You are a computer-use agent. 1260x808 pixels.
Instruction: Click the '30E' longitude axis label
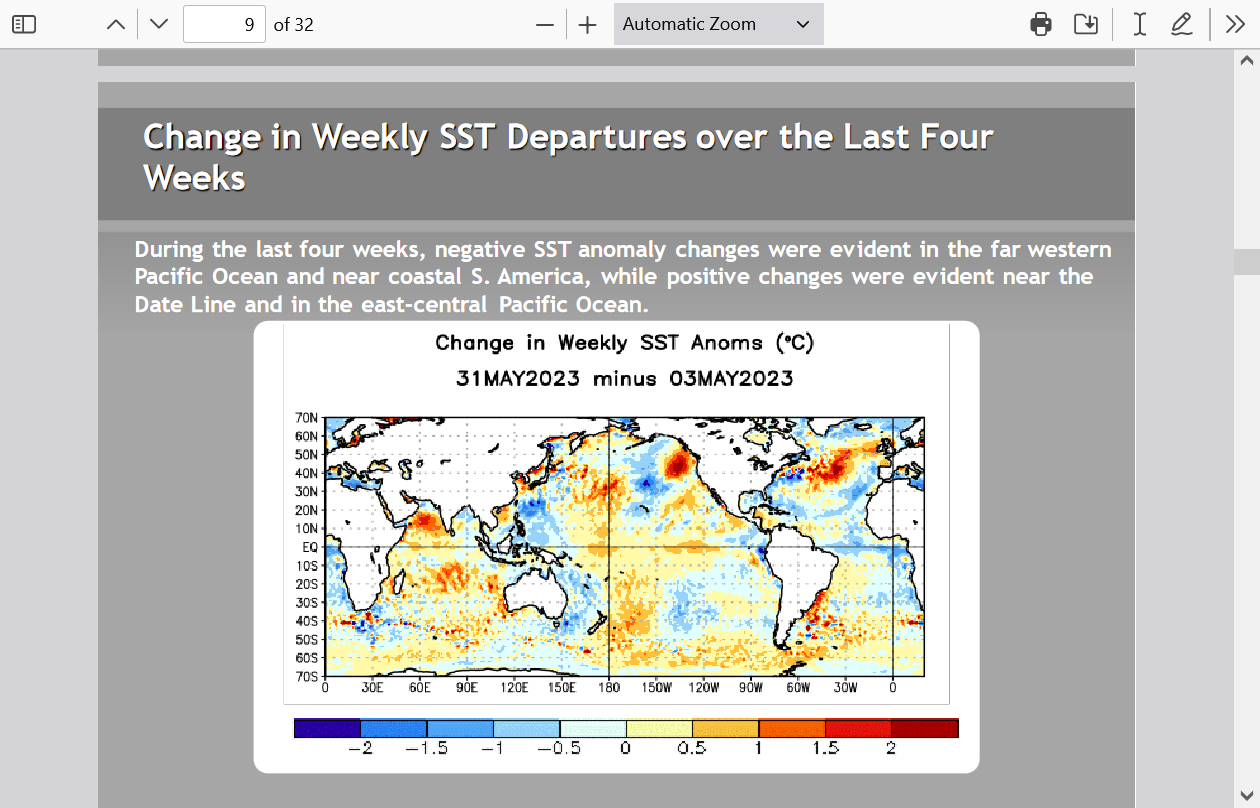373,688
